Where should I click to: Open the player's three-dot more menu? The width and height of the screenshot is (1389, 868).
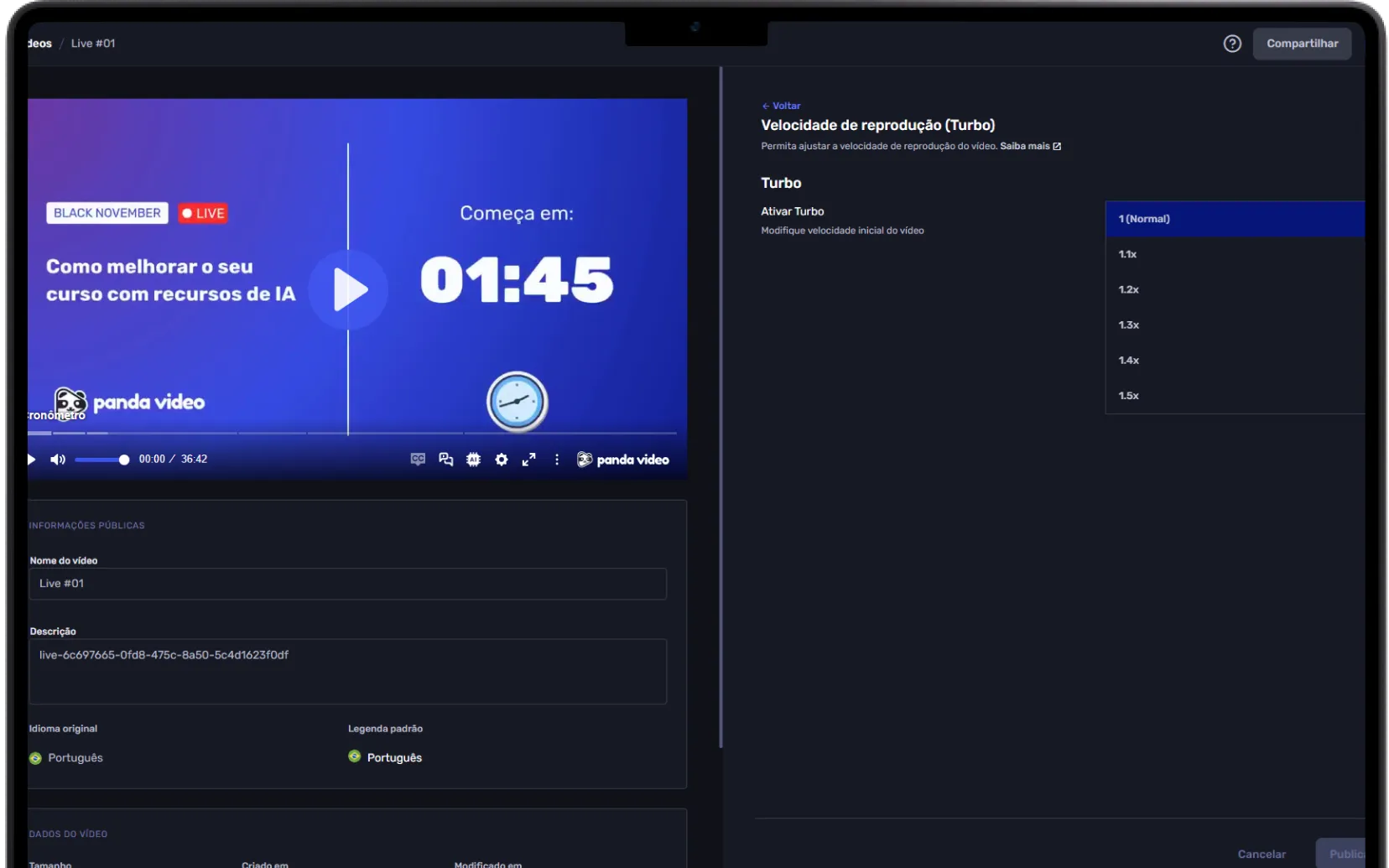pyautogui.click(x=557, y=460)
